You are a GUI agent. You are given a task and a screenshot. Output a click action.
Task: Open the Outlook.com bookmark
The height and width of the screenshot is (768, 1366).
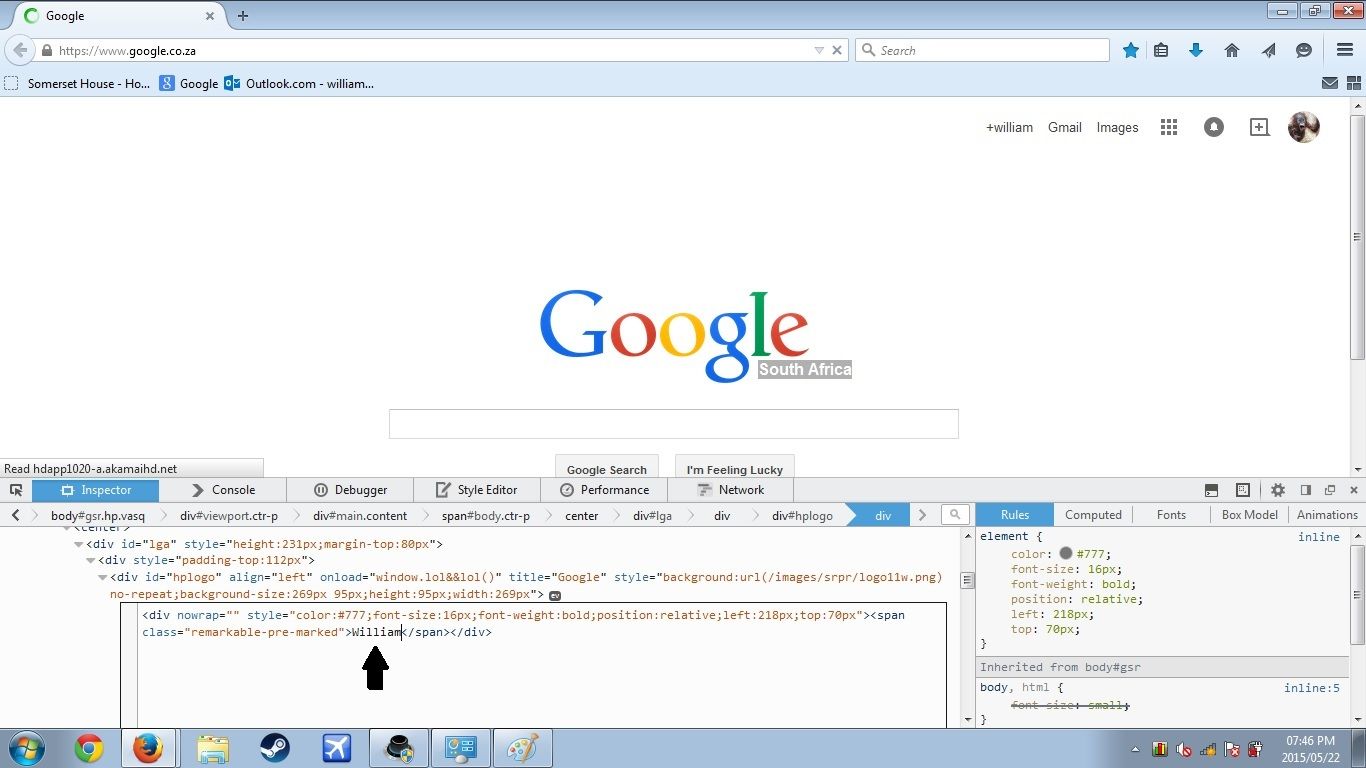point(299,84)
